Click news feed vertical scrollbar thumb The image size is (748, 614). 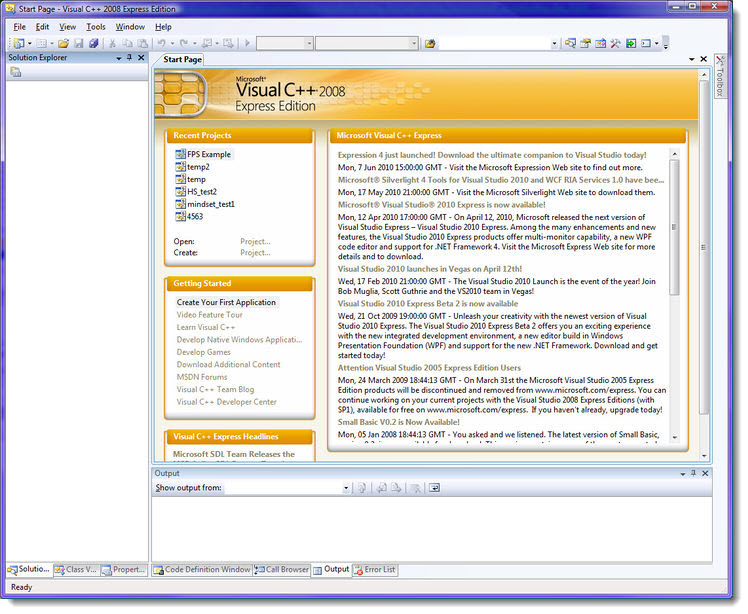[x=674, y=227]
